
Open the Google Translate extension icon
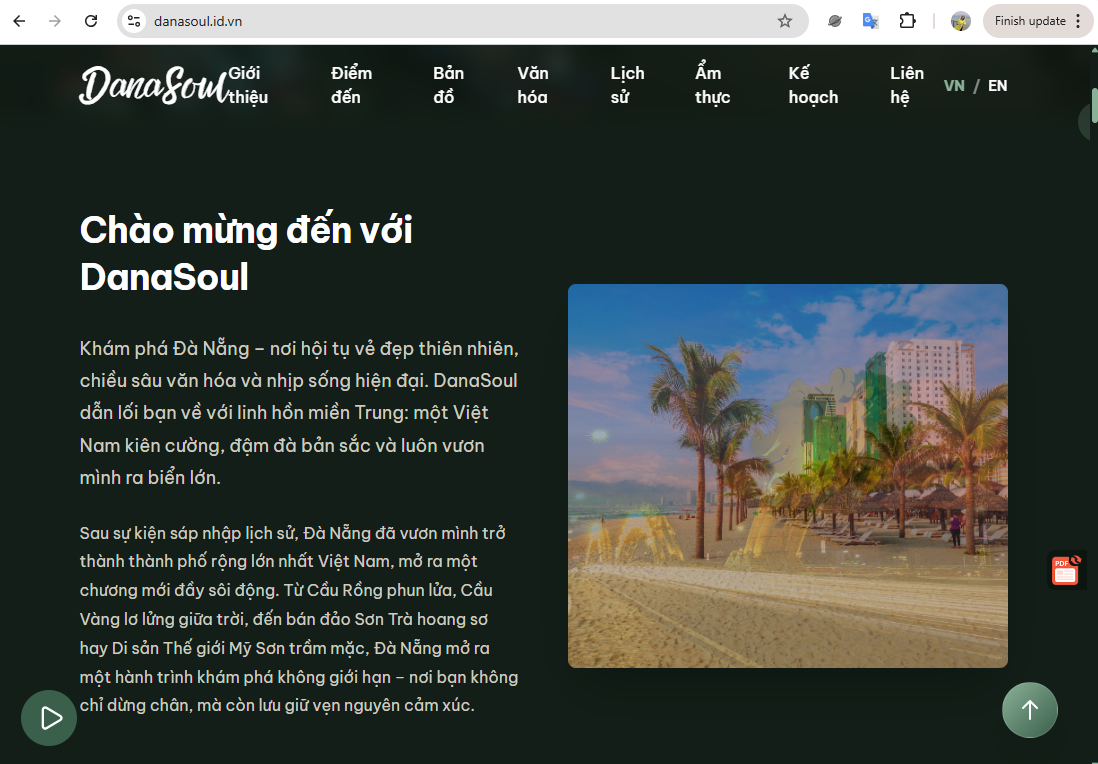coord(871,21)
